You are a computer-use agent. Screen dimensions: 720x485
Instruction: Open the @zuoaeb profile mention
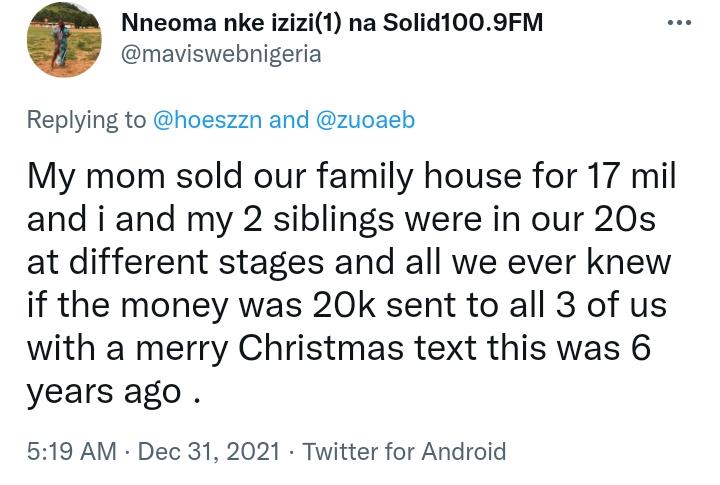[x=366, y=120]
